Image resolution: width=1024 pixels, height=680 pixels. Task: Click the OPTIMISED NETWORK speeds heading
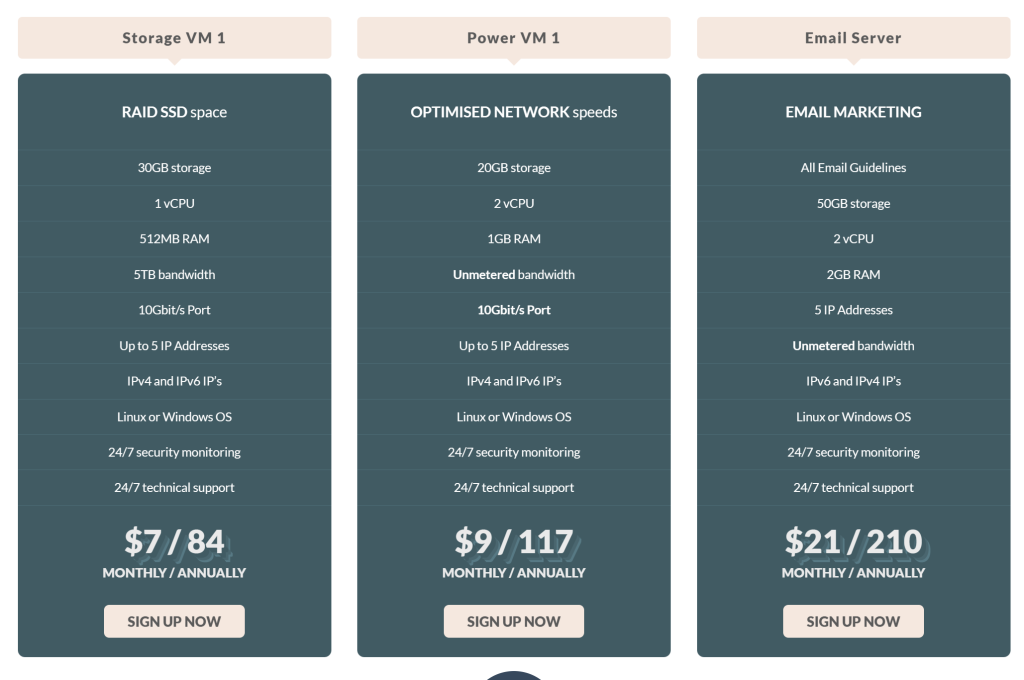click(514, 112)
